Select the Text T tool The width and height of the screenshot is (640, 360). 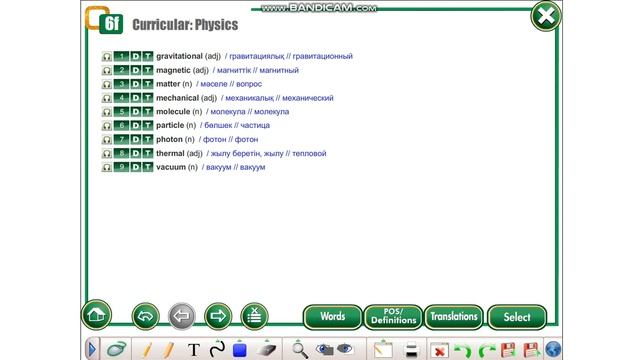click(194, 350)
